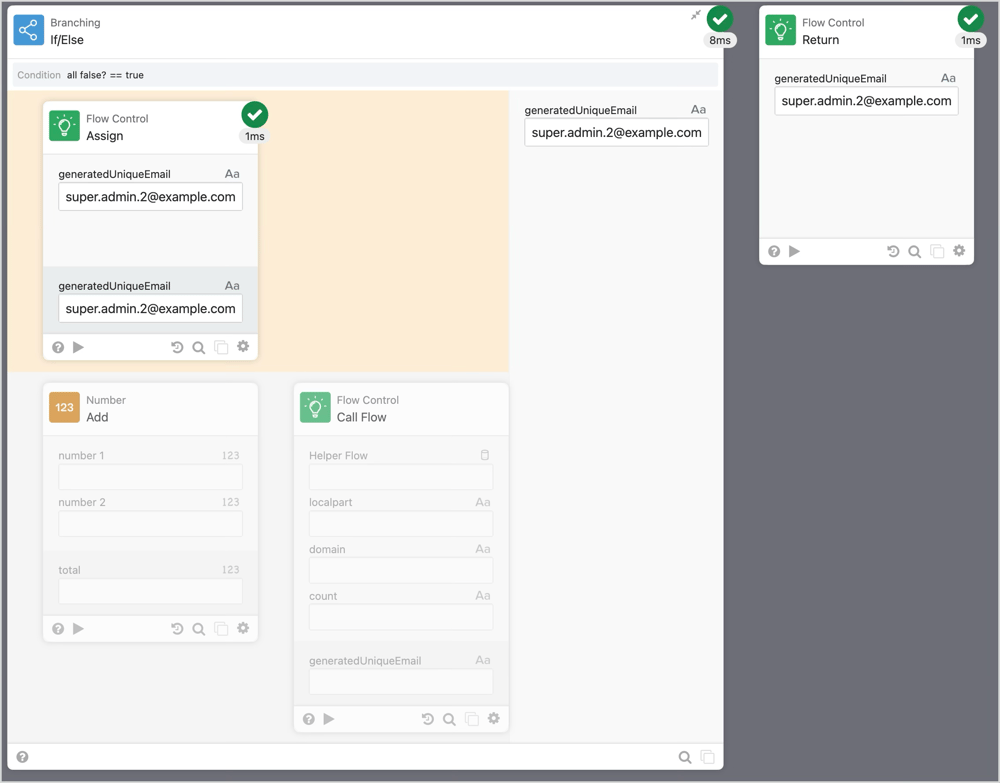Viewport: 1000px width, 783px height.
Task: Select the Call Flow lightbulb icon
Action: (x=314, y=406)
